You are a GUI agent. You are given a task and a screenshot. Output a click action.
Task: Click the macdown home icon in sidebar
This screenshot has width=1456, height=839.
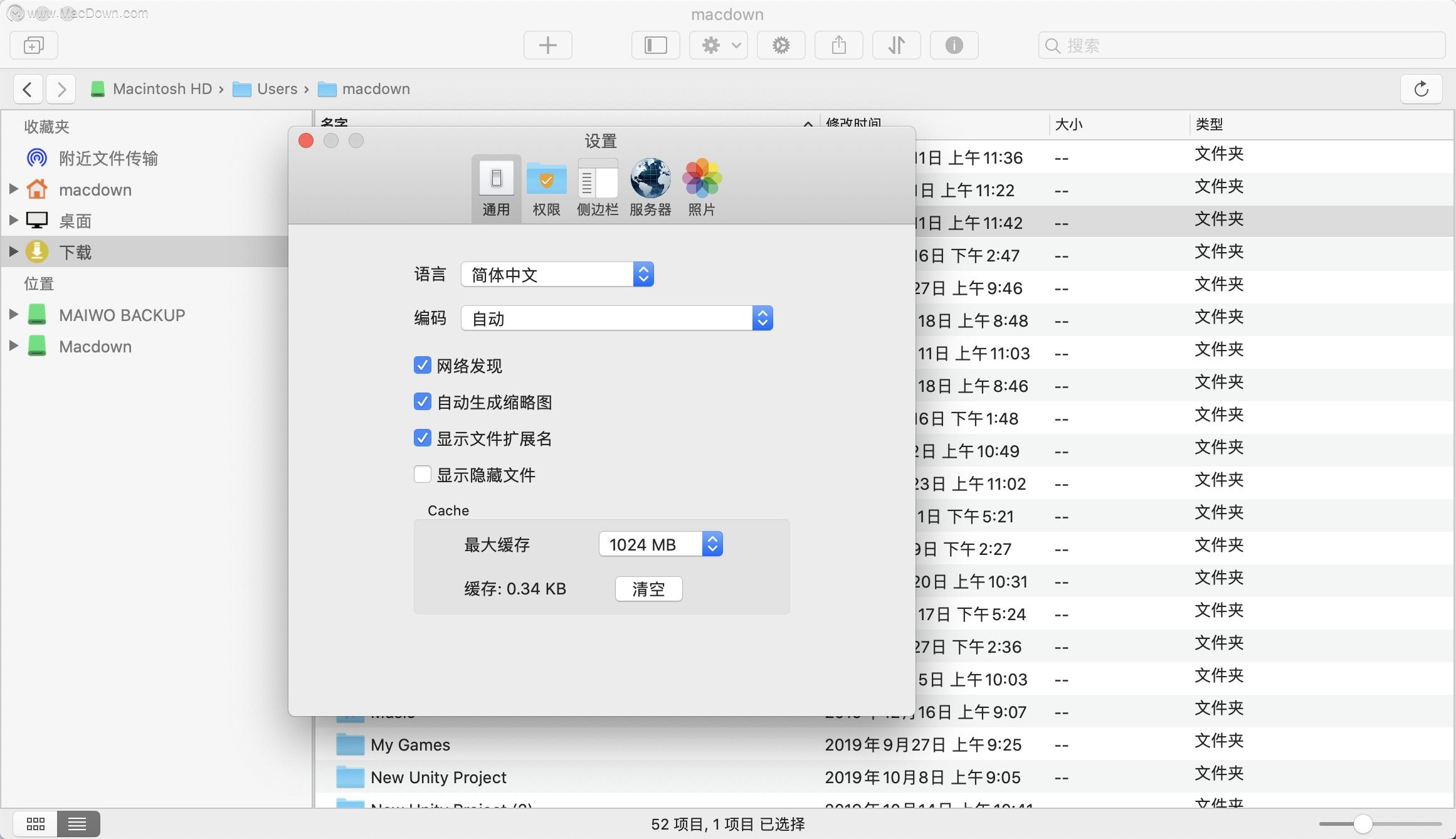pyautogui.click(x=37, y=189)
